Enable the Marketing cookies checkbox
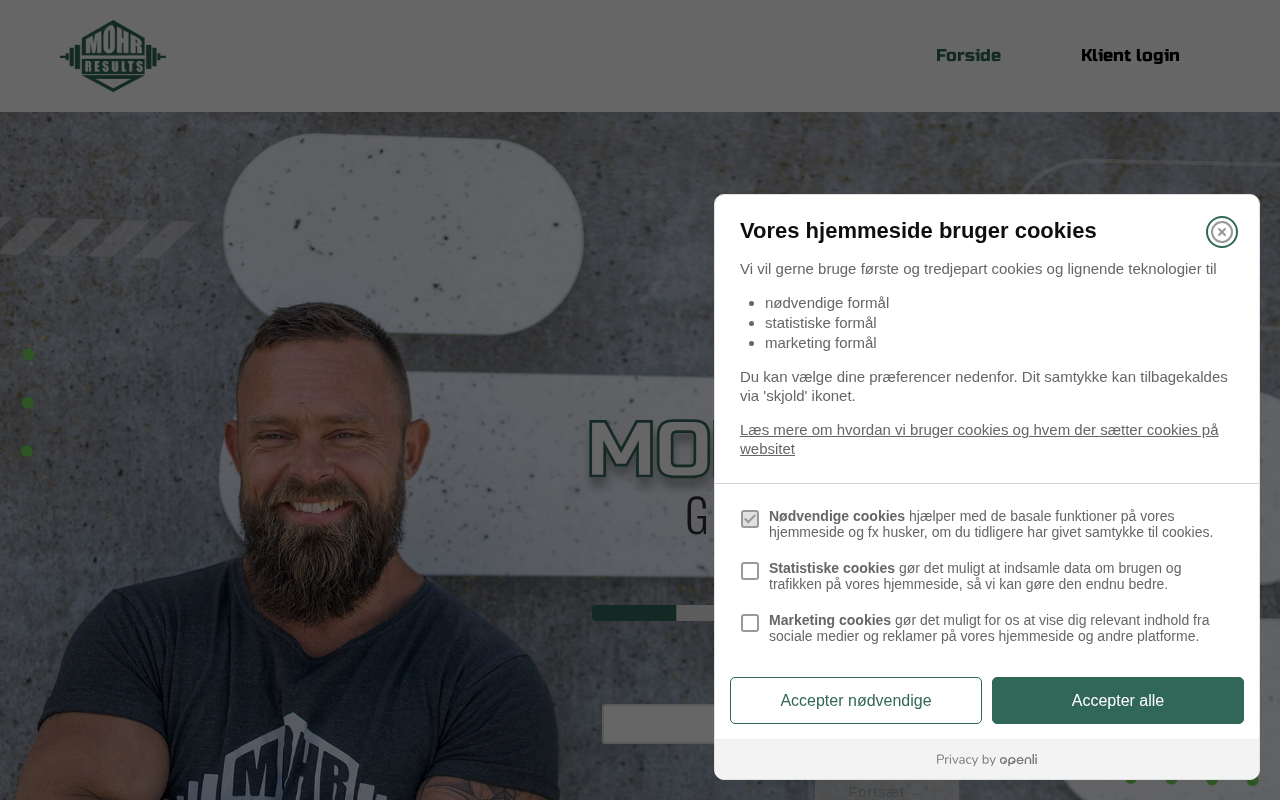This screenshot has width=1280, height=800. (750, 623)
